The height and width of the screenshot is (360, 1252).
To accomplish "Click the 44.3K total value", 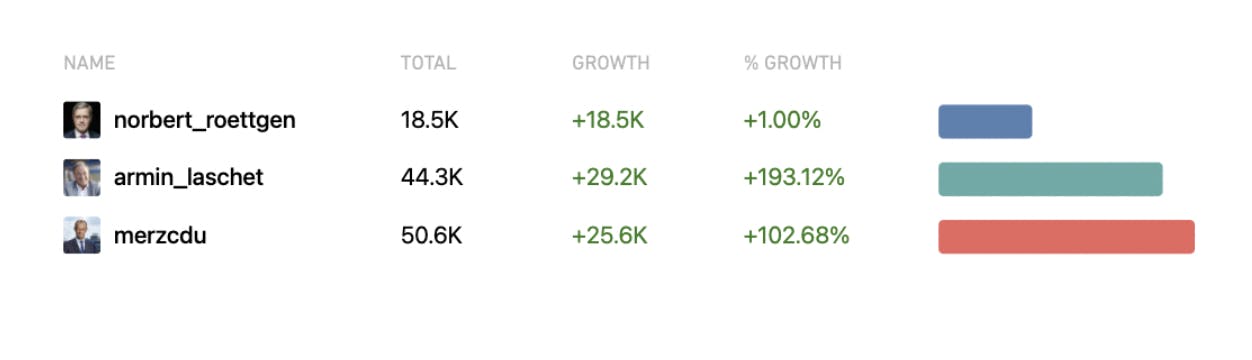I will (x=432, y=178).
